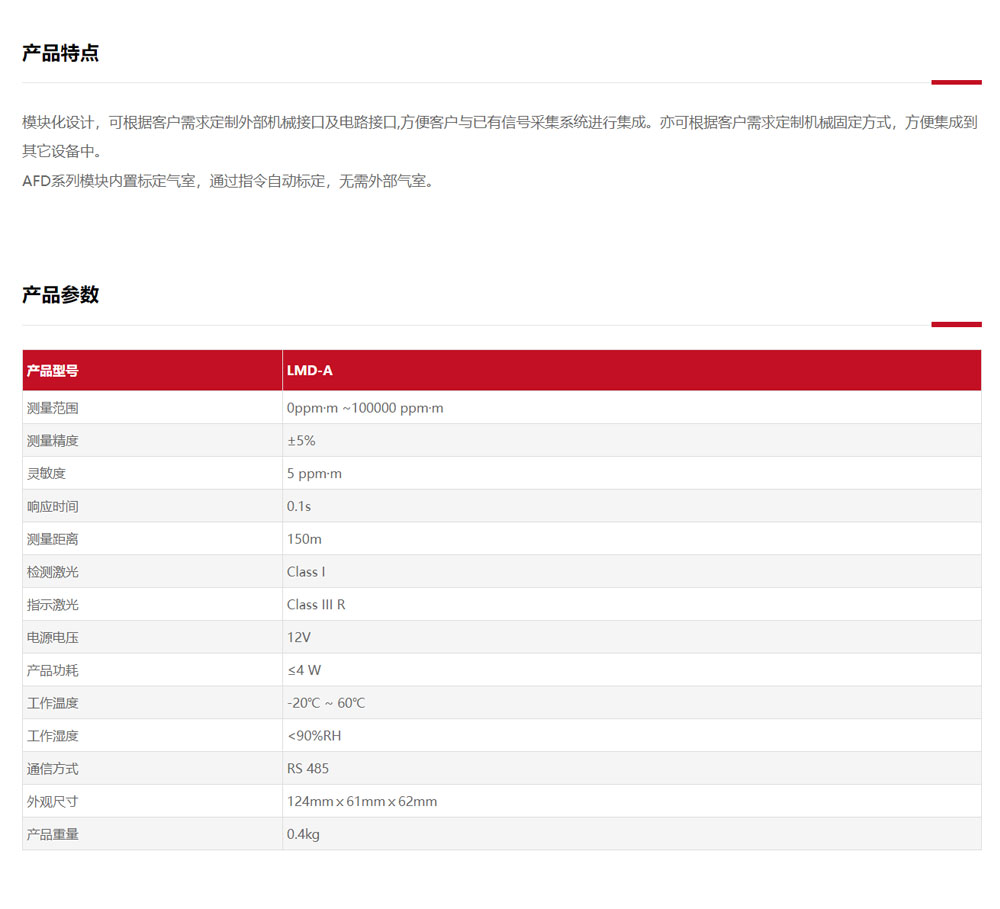The image size is (1000, 909).
Task: Click the 0.1s response time value
Action: click(298, 507)
